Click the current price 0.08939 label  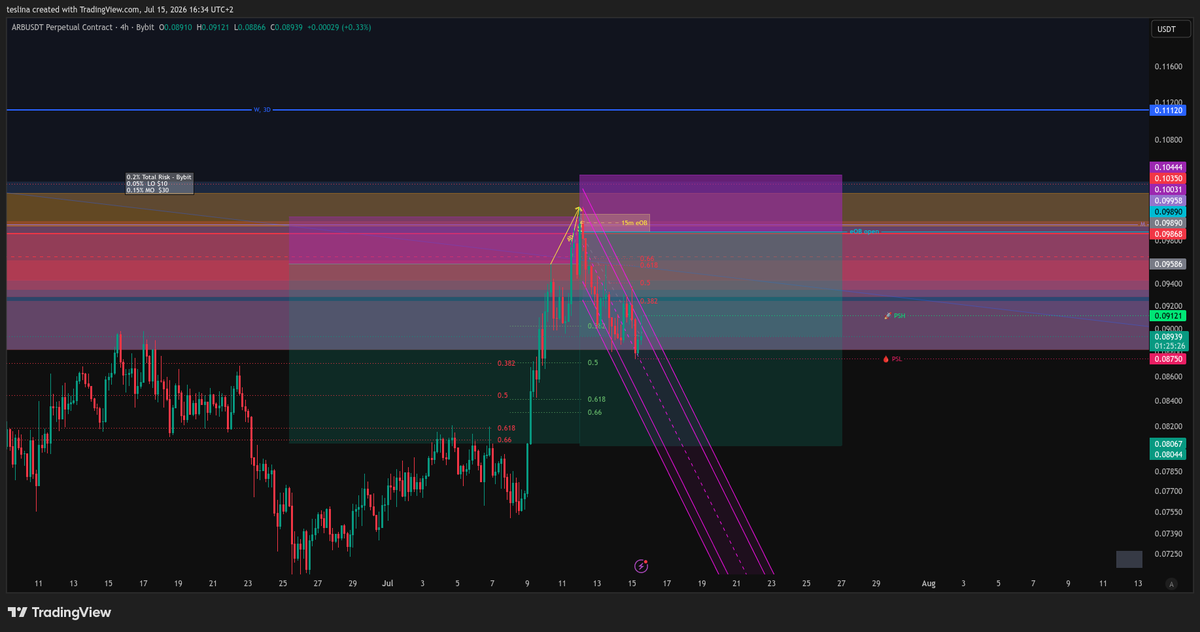pyautogui.click(x=1168, y=338)
